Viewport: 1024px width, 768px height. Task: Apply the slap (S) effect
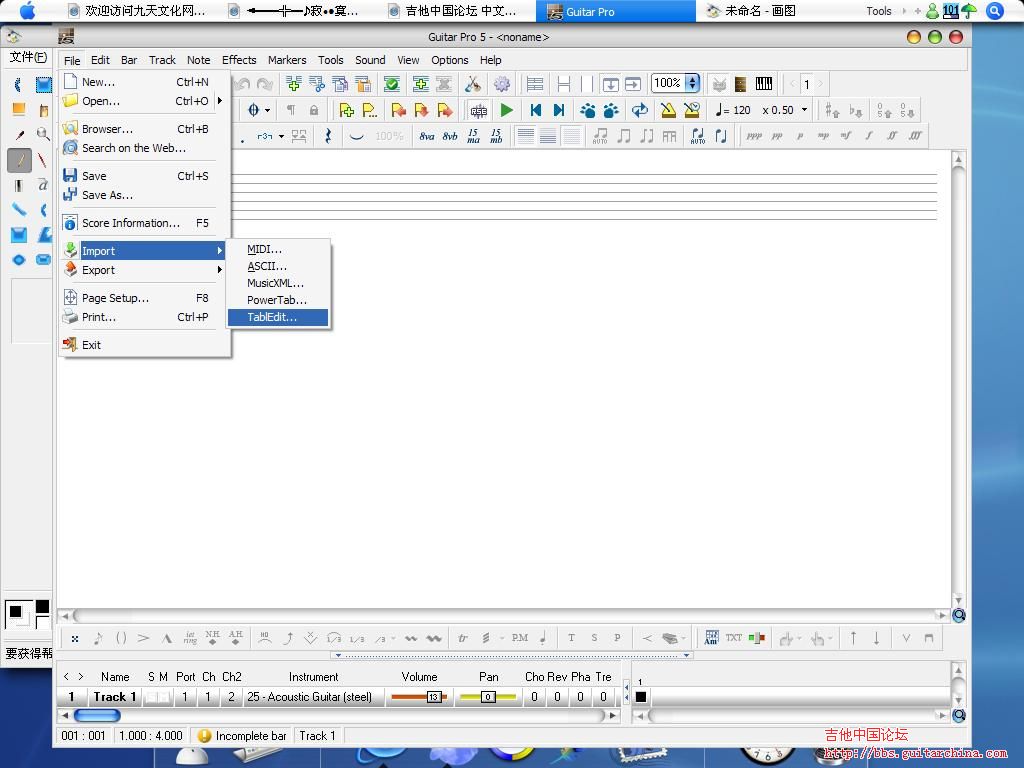[594, 637]
